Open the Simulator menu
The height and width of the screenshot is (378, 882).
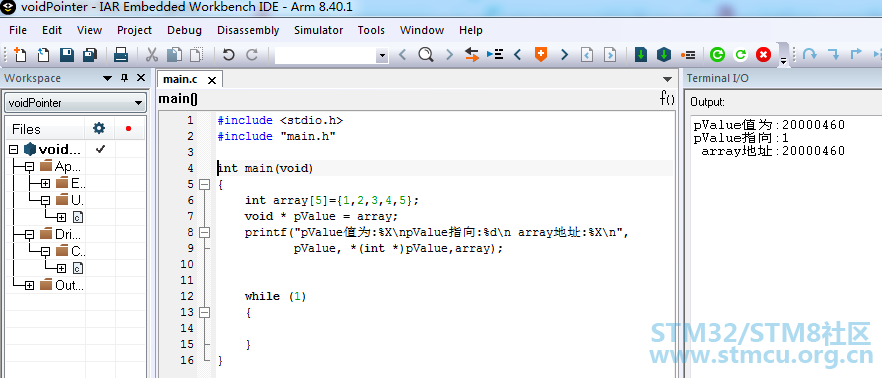point(318,30)
